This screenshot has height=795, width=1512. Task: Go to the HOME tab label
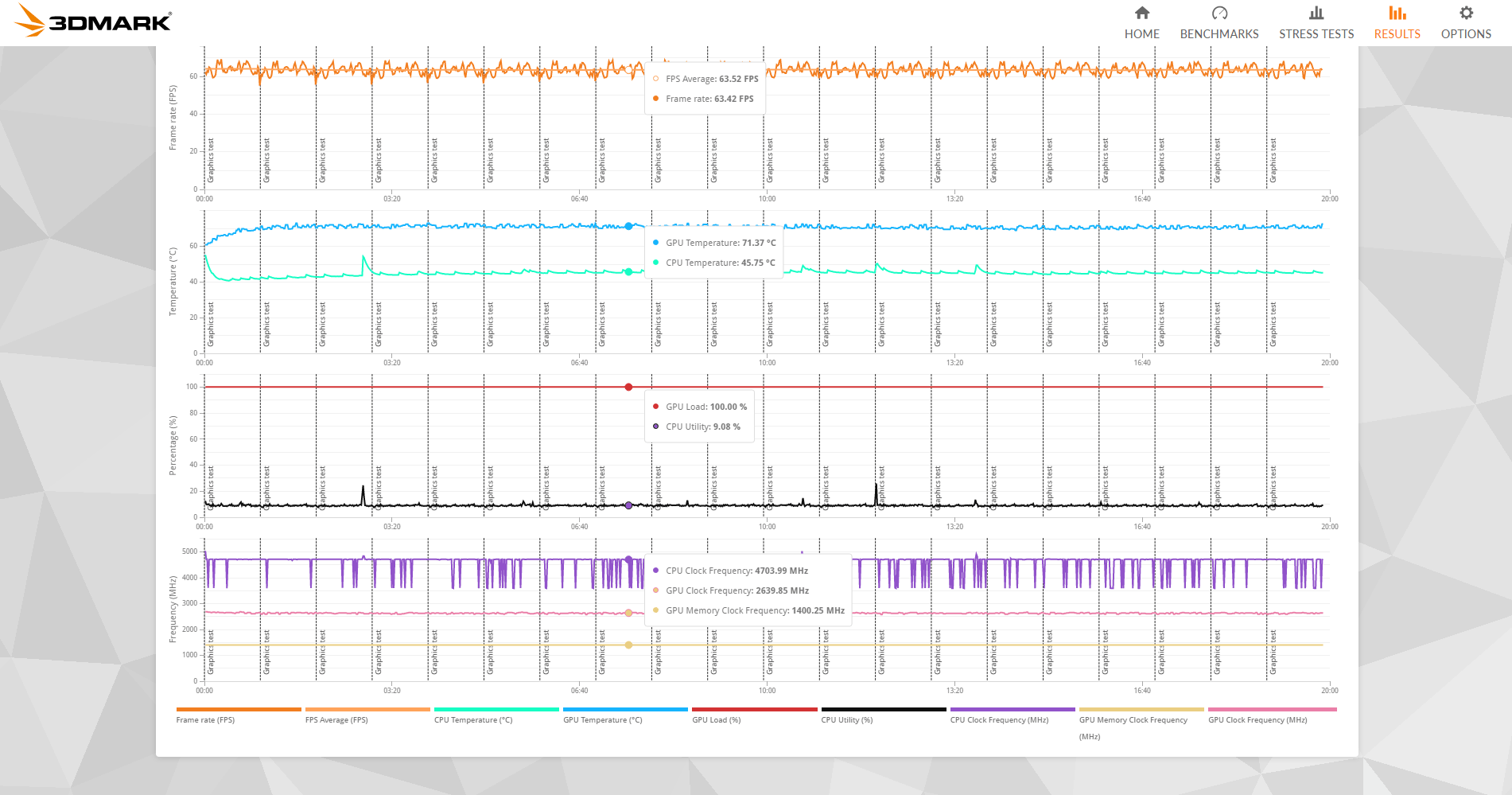(x=1141, y=34)
